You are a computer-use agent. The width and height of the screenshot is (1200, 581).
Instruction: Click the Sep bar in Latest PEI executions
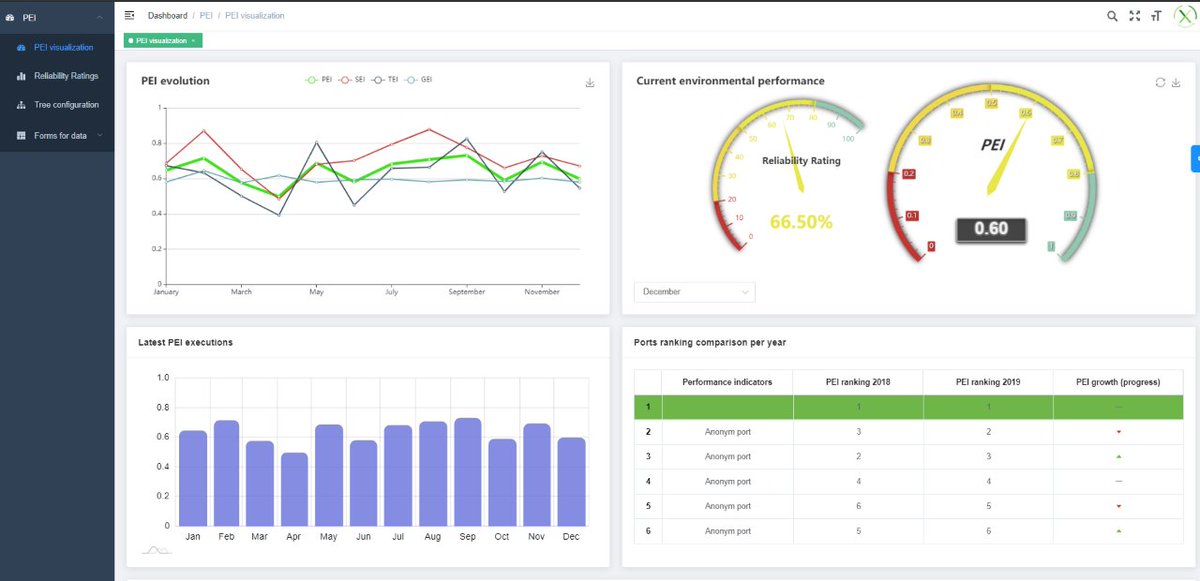click(x=467, y=472)
